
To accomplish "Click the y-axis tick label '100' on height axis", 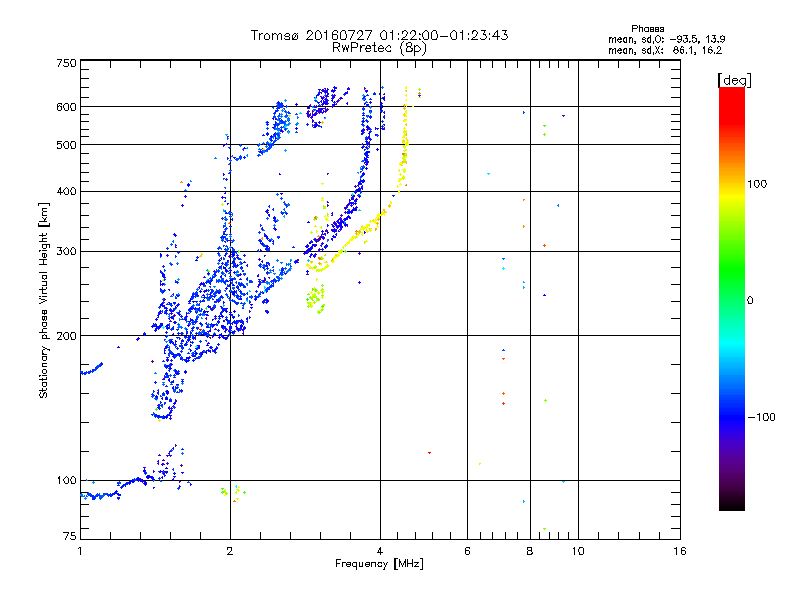I will 67,481.
